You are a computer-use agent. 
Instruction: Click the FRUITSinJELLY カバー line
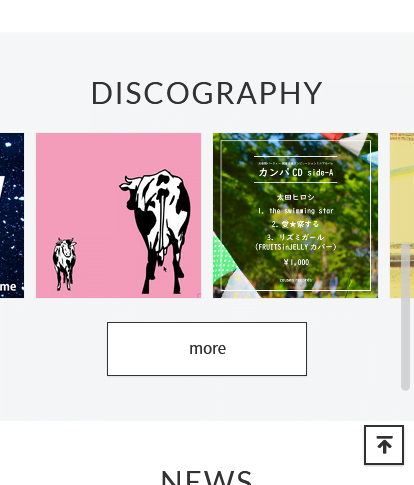coord(296,247)
